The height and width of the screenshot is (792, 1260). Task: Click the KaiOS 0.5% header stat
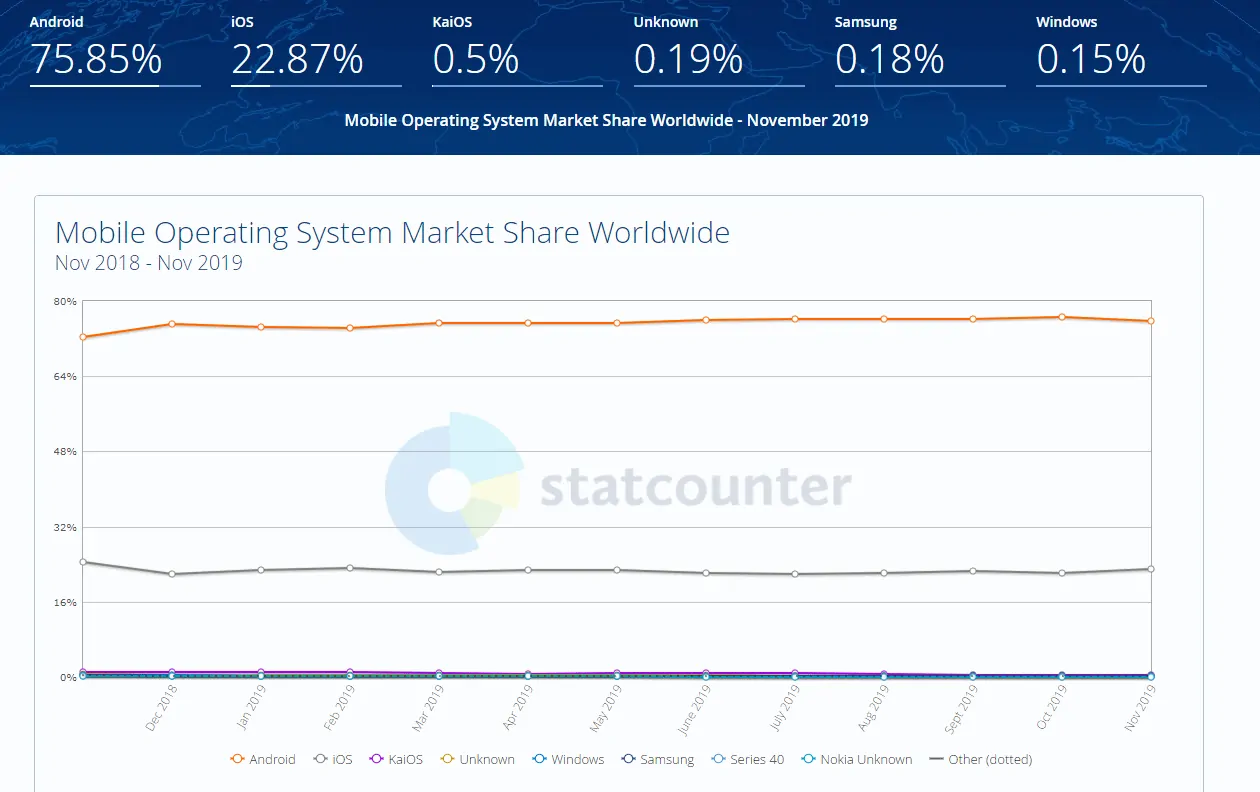pyautogui.click(x=475, y=60)
